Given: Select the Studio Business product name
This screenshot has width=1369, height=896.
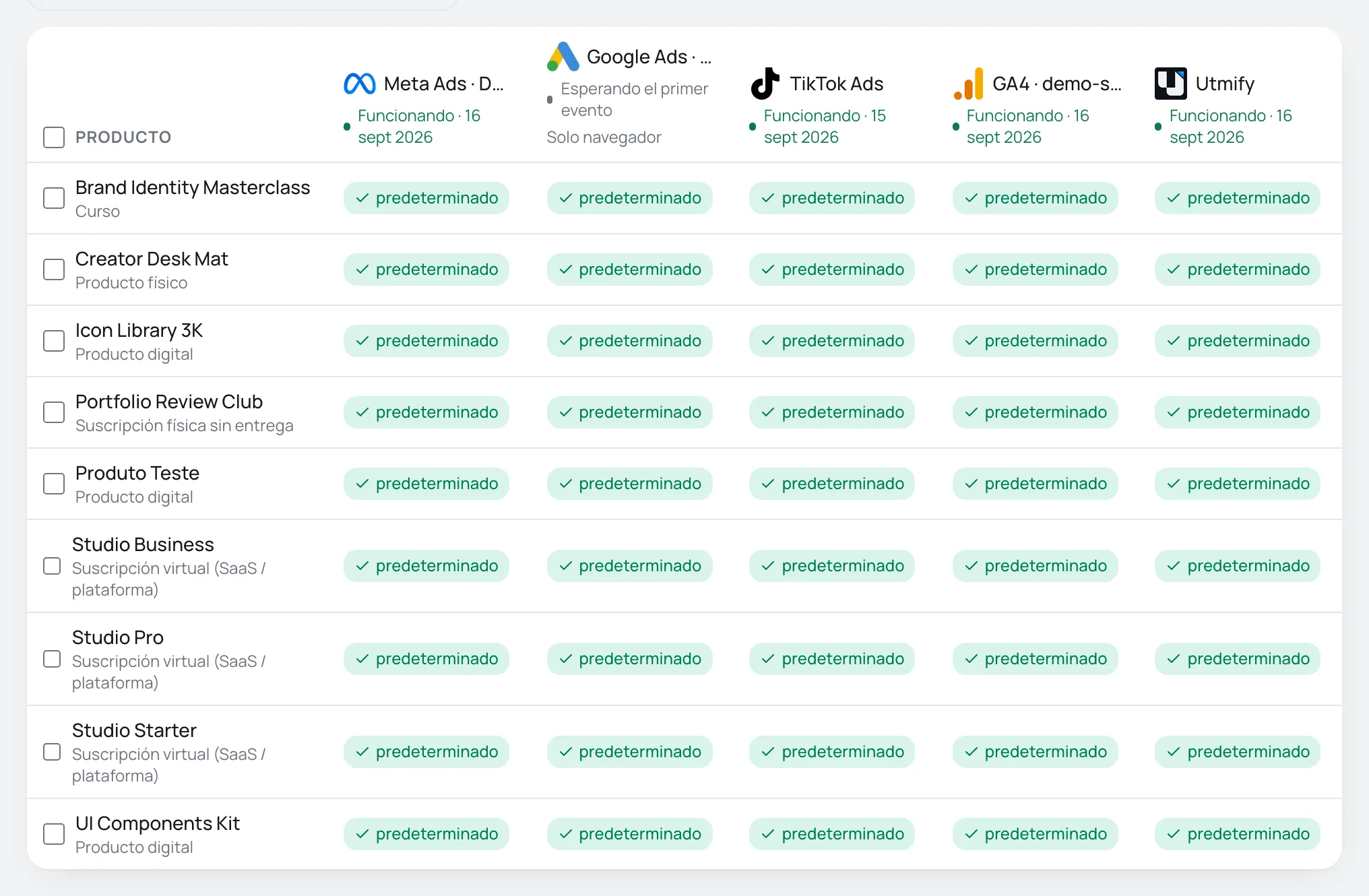Looking at the screenshot, I should [143, 544].
